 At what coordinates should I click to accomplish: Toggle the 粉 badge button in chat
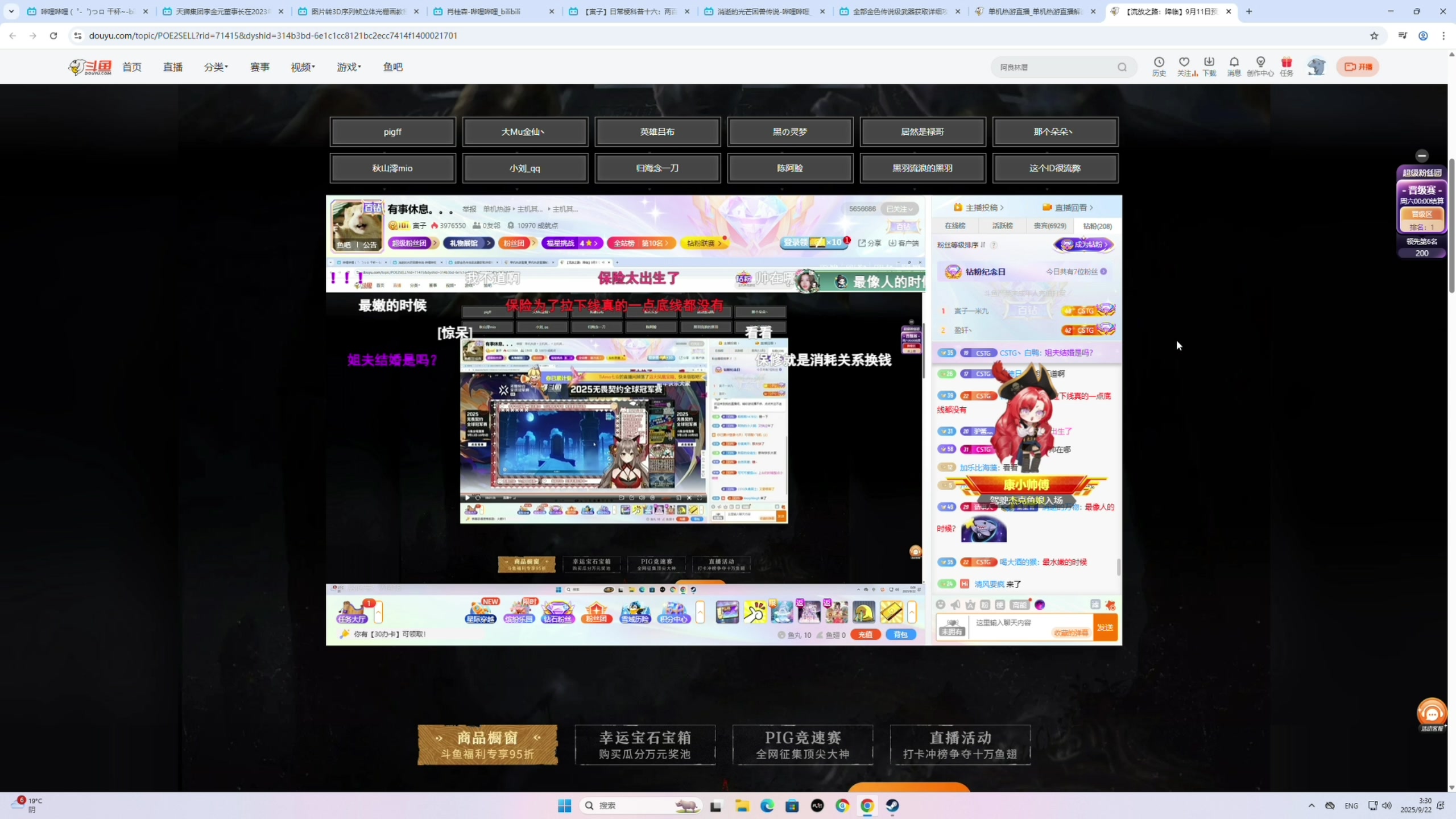pos(985,605)
